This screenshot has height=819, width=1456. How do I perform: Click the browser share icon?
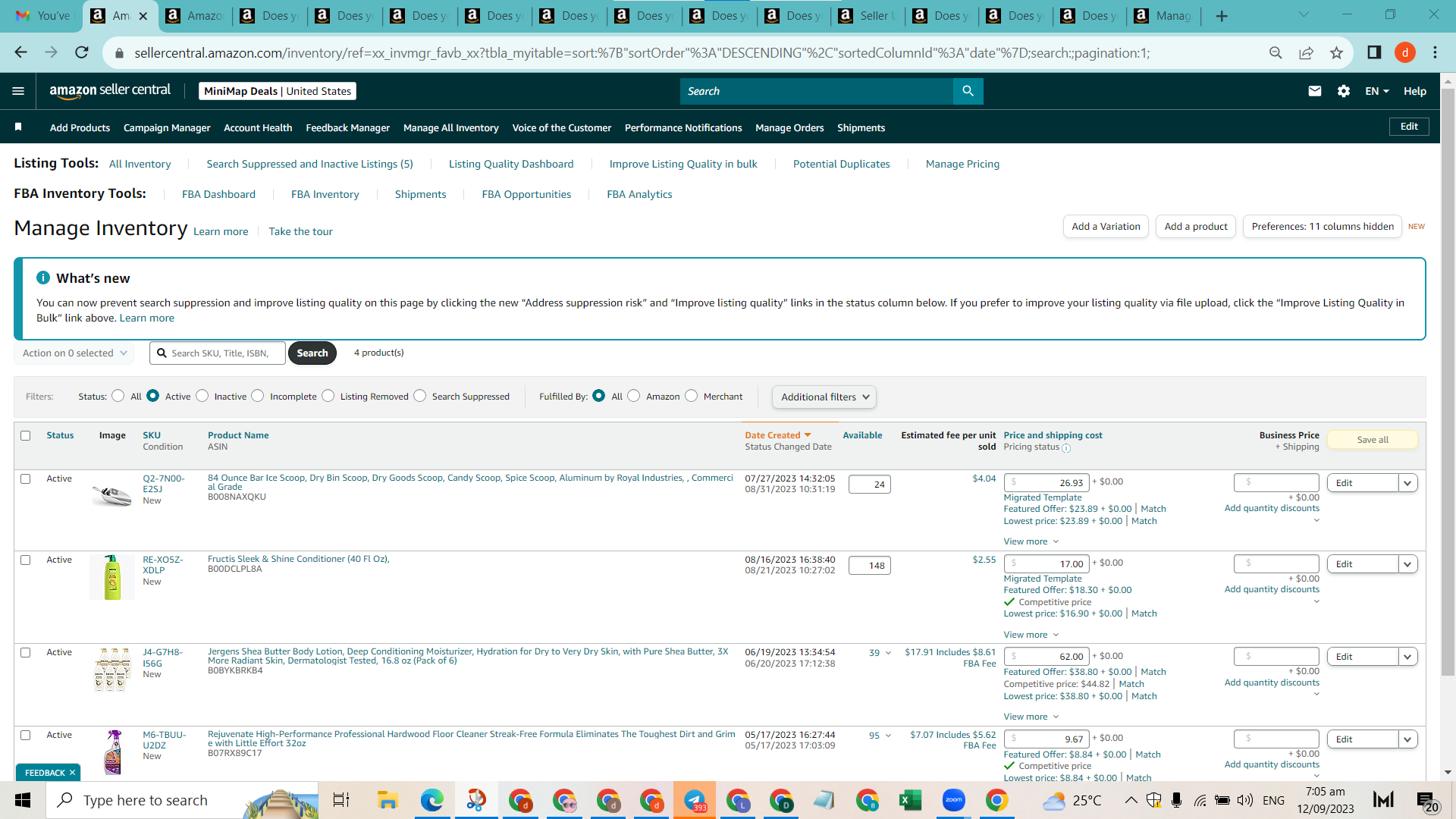(x=1306, y=52)
